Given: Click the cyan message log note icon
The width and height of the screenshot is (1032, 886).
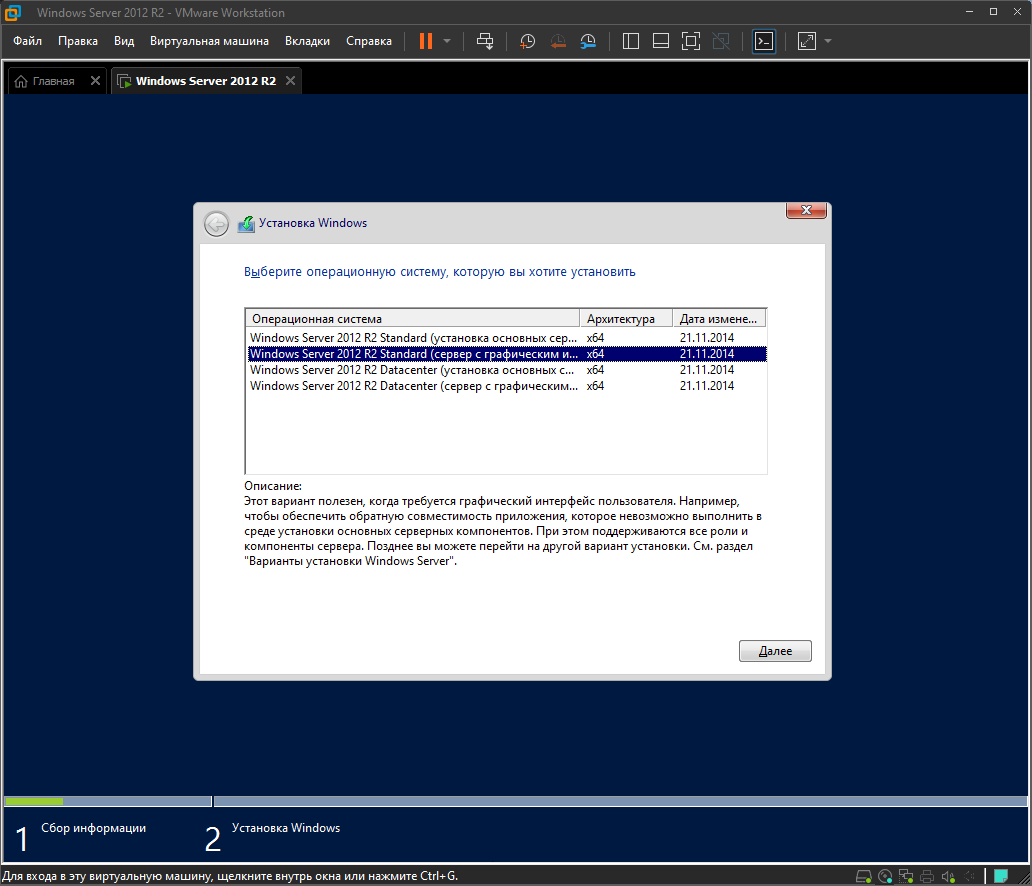Looking at the screenshot, I should [1001, 876].
